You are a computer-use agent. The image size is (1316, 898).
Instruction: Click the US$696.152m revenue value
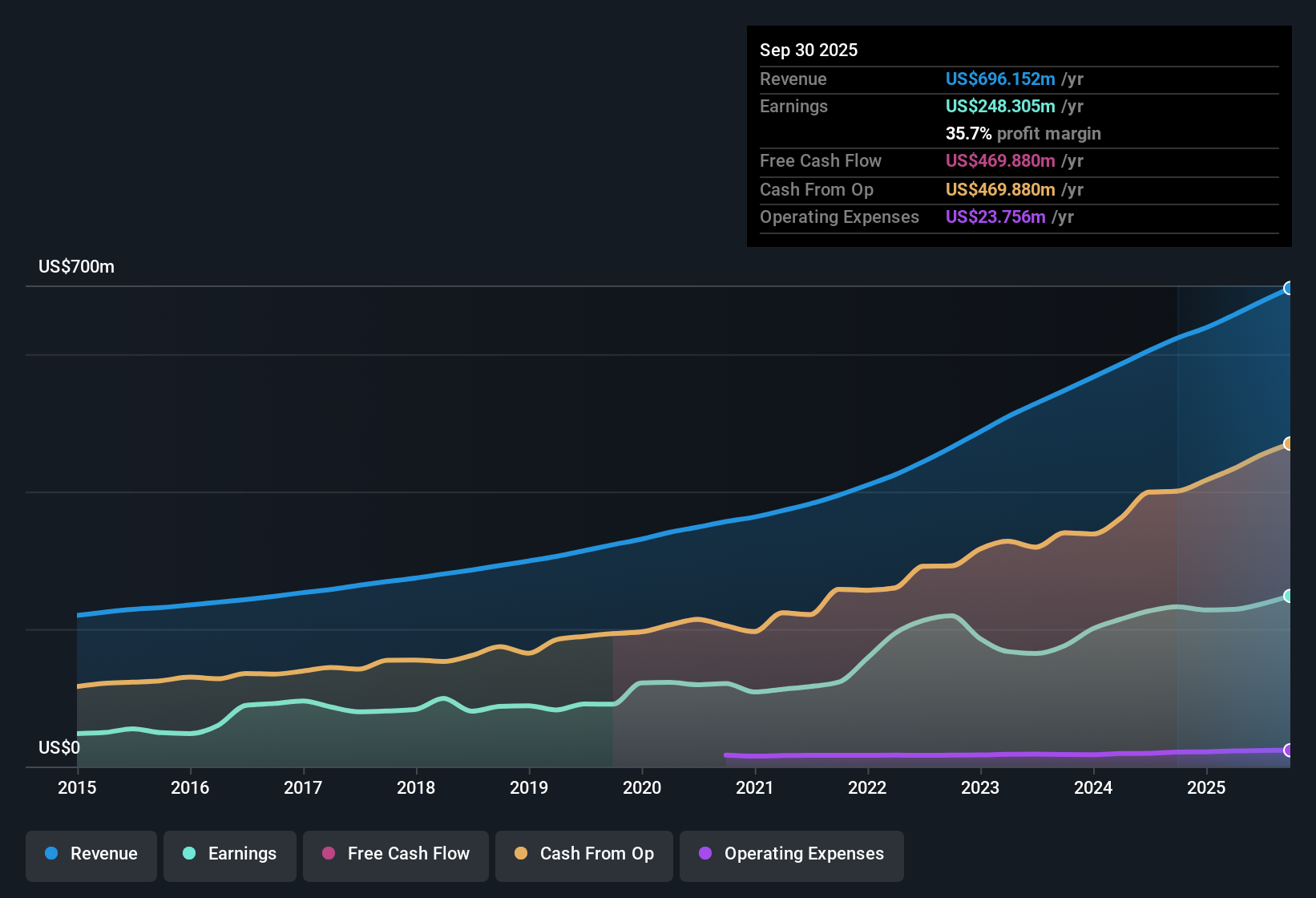pos(999,79)
